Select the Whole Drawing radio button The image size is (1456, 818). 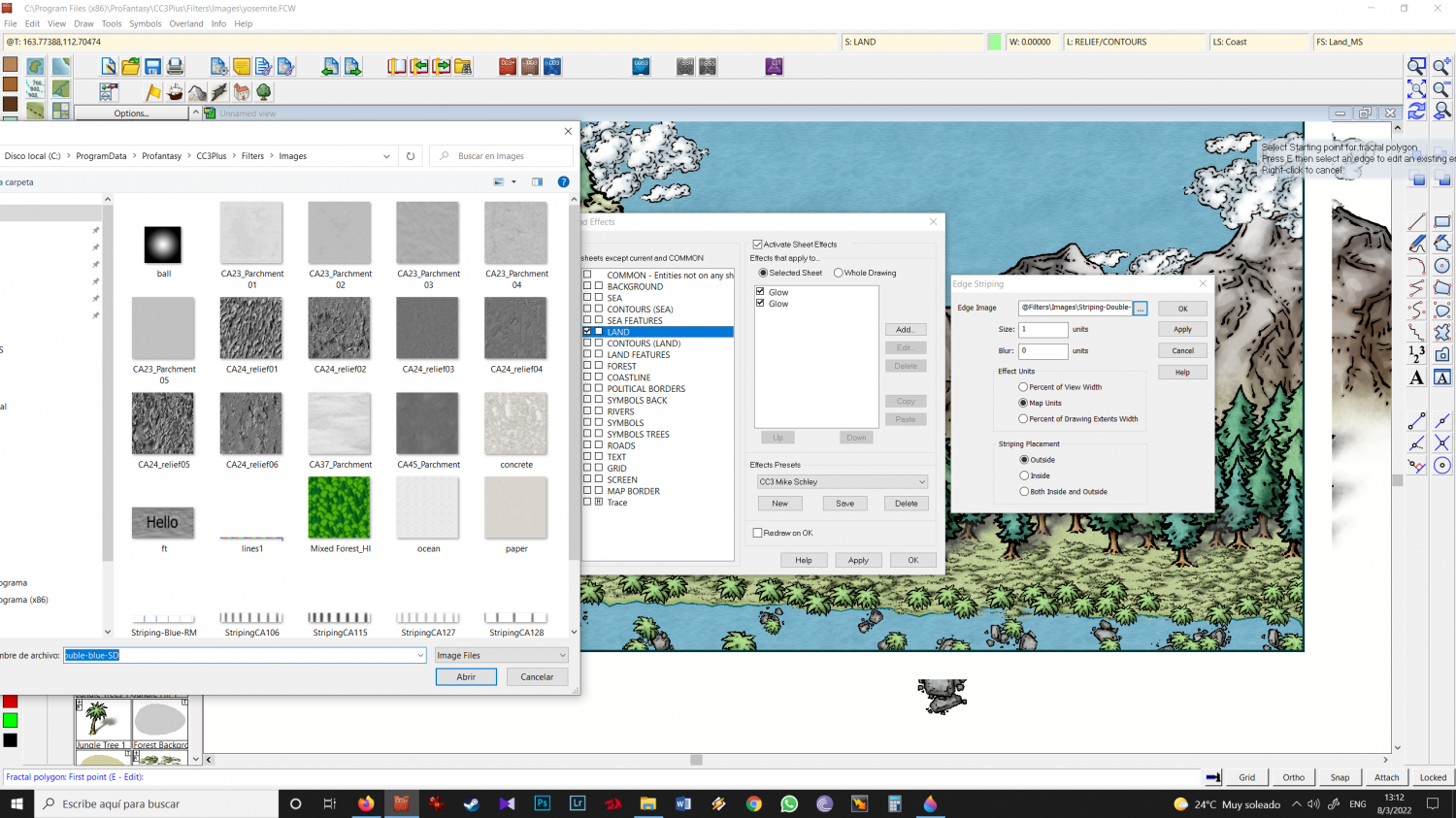[838, 273]
